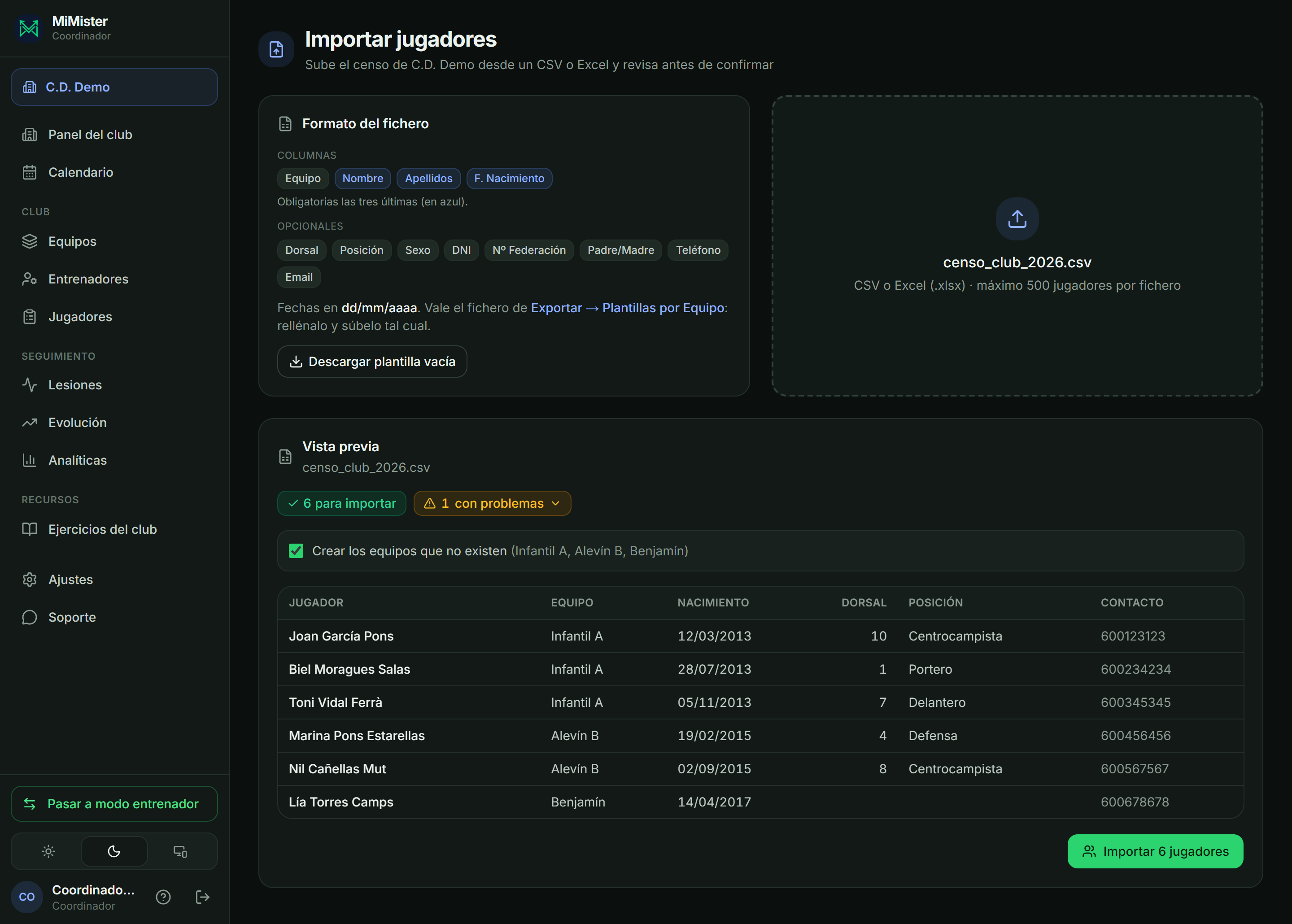Switch to light theme sun toggle
Viewport: 1292px width, 924px height.
48,851
